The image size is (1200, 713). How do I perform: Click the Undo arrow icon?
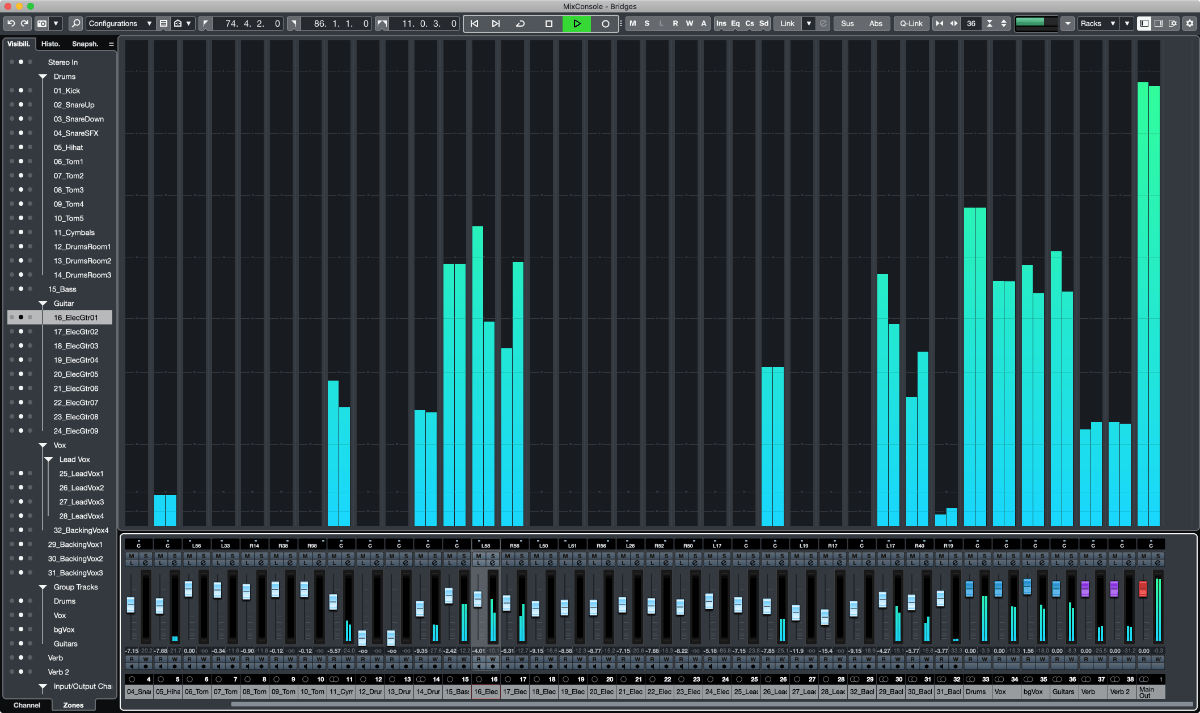(x=11, y=23)
